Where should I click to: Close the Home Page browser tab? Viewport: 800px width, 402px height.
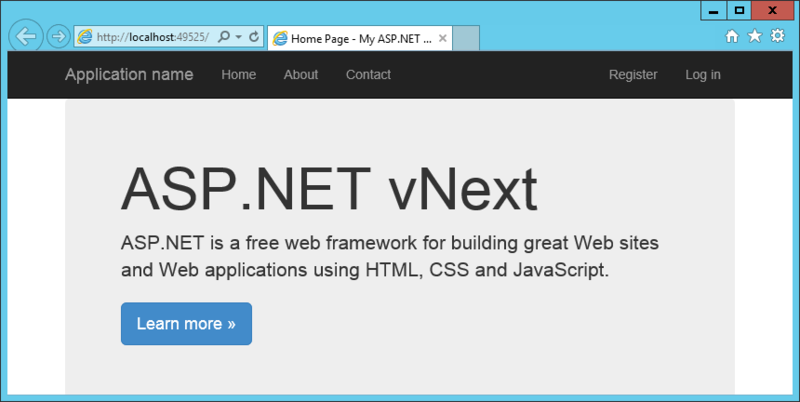coord(442,38)
